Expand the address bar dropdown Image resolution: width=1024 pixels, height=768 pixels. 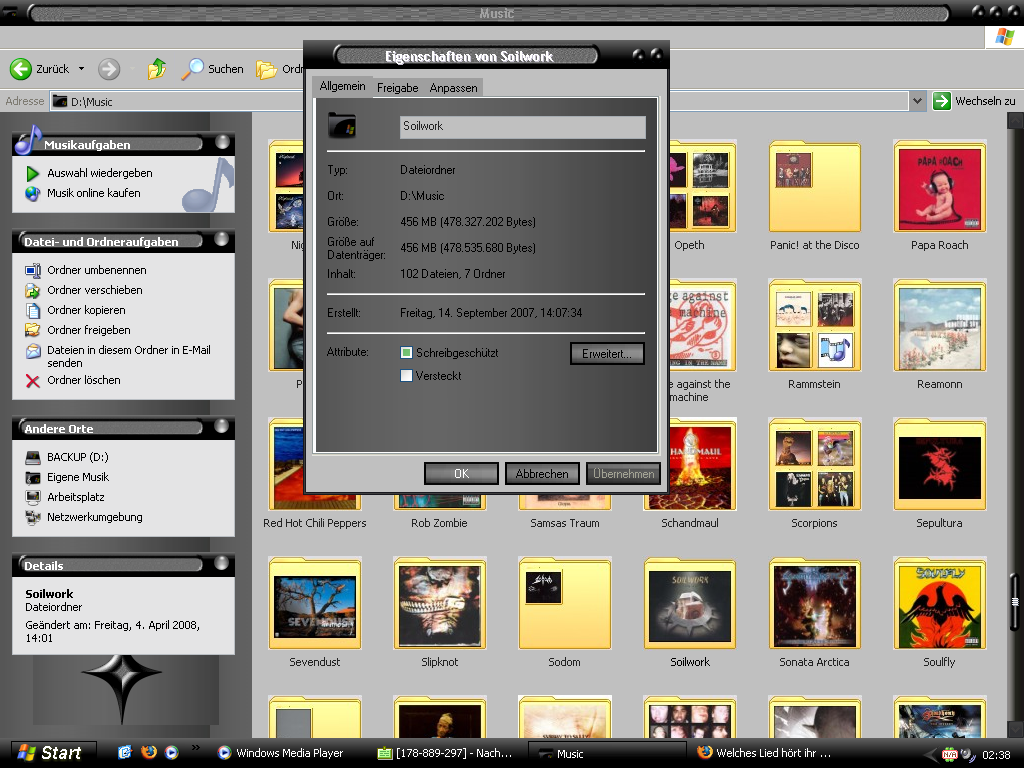point(917,101)
